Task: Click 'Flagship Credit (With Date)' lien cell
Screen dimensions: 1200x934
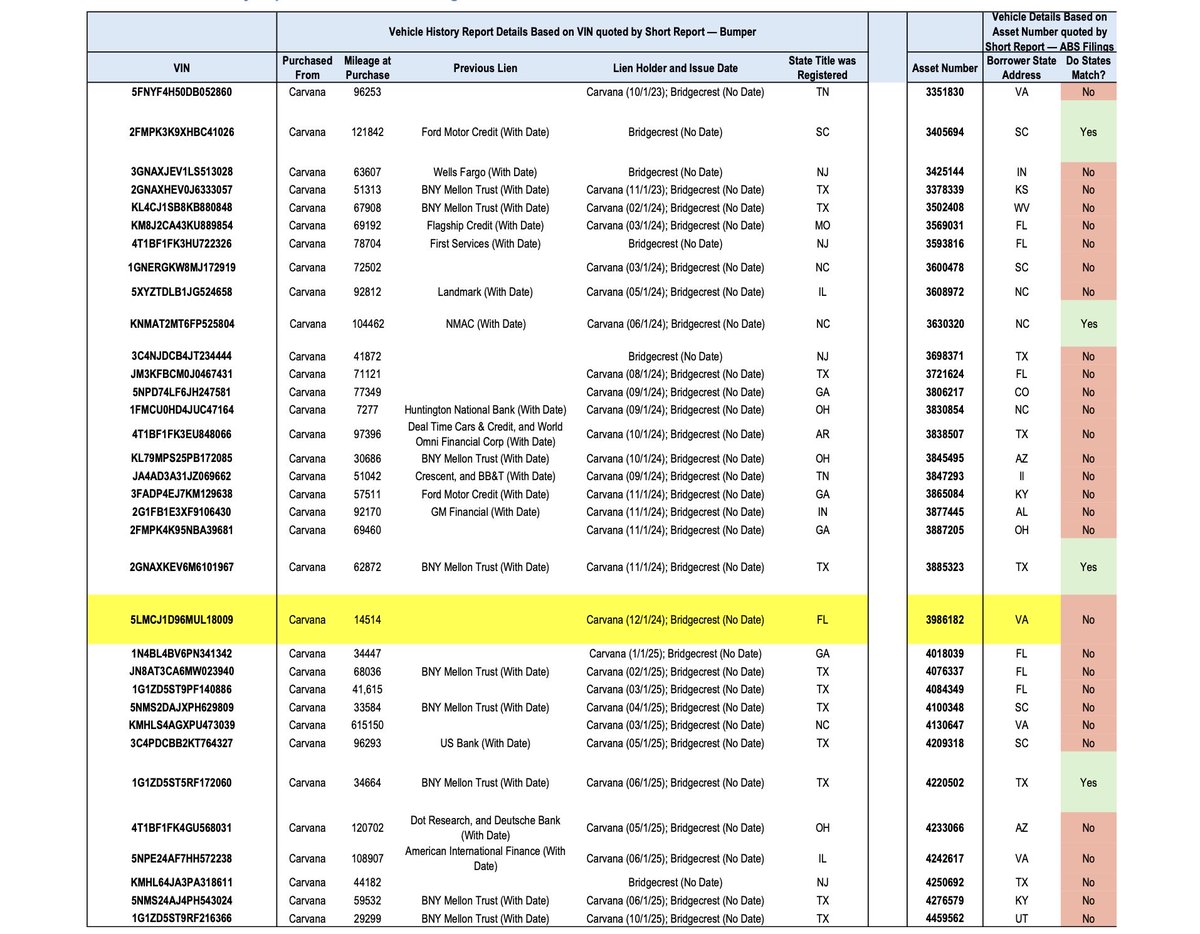Action: (x=485, y=226)
